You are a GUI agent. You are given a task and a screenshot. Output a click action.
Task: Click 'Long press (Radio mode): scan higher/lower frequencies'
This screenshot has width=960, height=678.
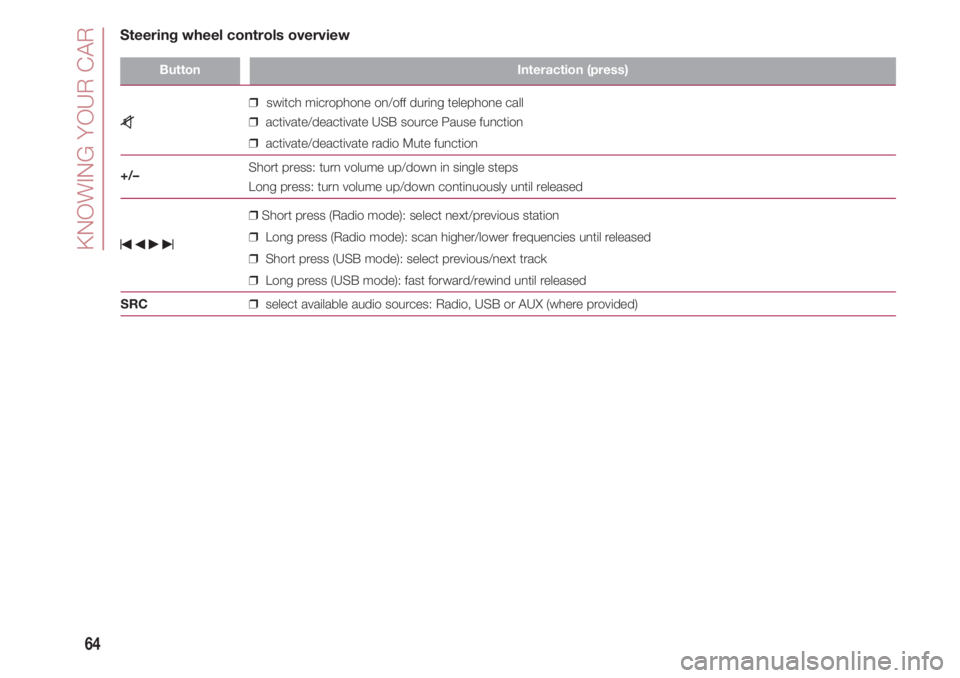[458, 237]
